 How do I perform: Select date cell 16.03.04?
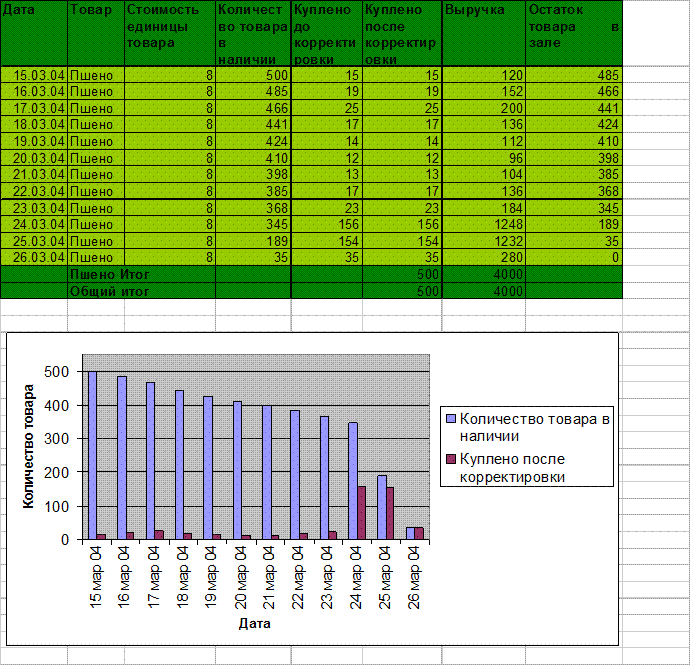point(34,92)
